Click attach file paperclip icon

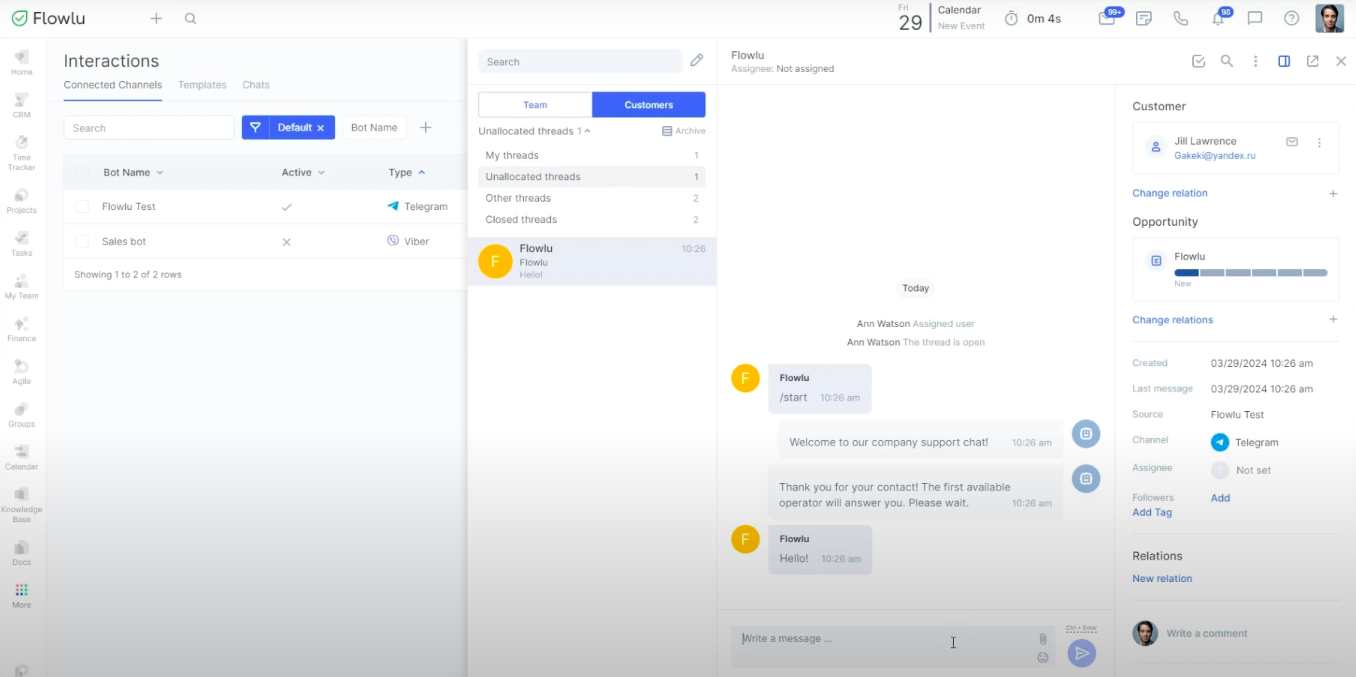click(1043, 639)
